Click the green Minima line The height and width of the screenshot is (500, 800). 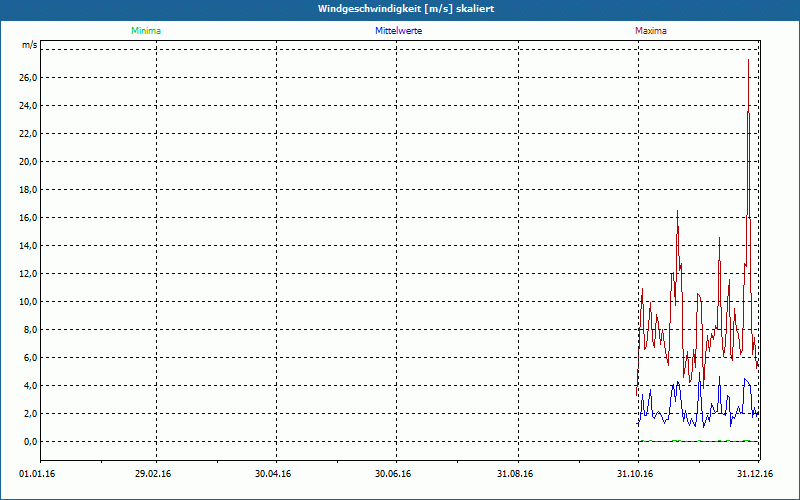pos(700,440)
